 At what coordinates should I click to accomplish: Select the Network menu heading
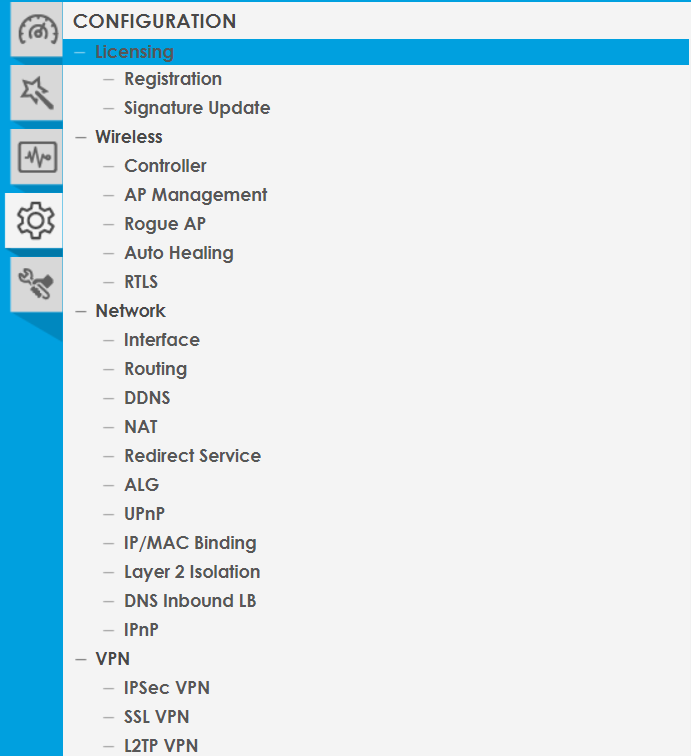coord(130,311)
